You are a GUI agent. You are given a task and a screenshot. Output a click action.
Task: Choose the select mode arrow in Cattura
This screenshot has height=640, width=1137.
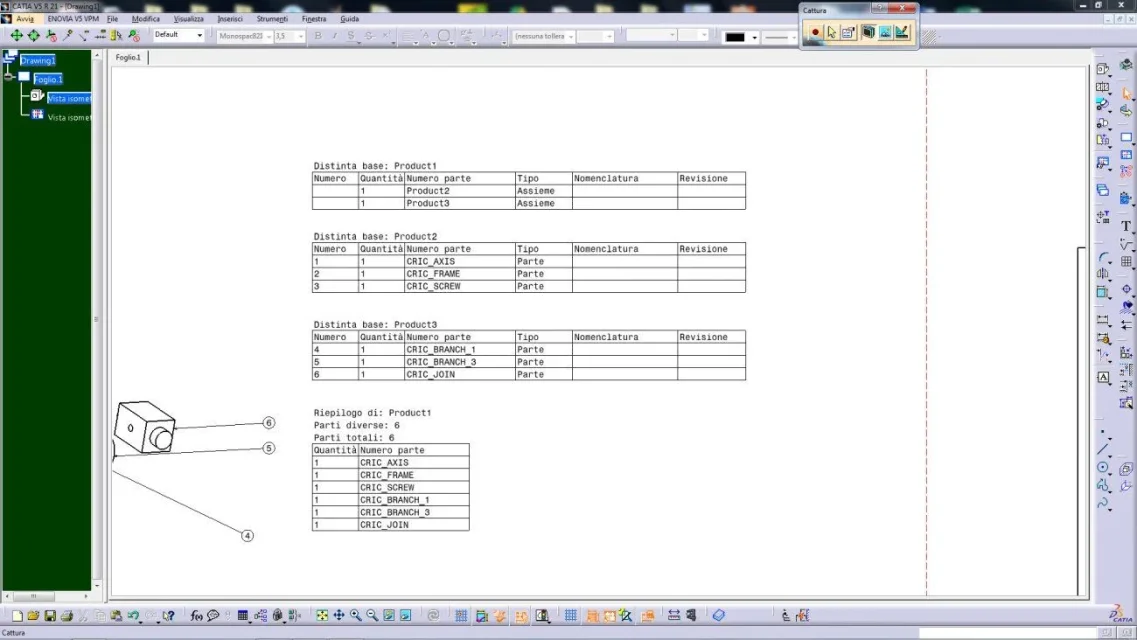pos(832,33)
